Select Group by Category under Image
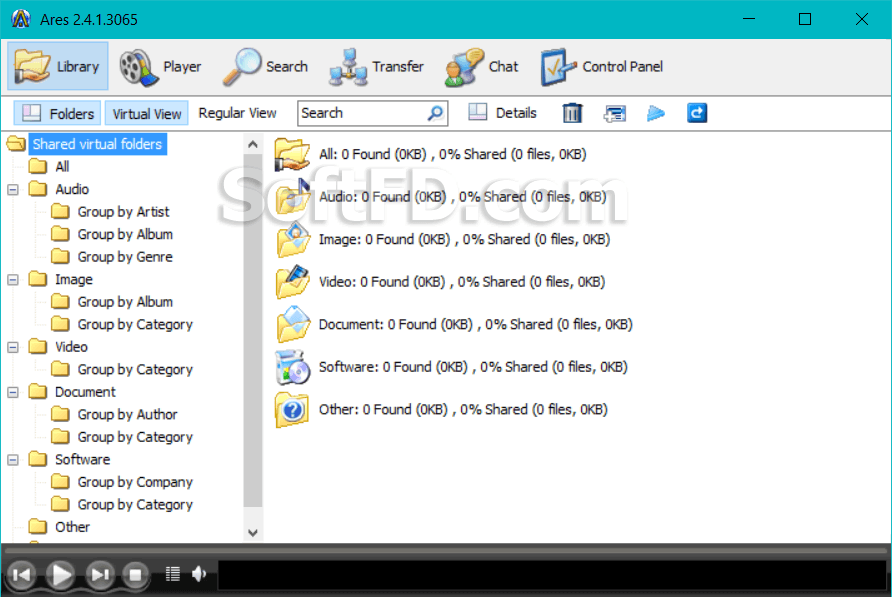The height and width of the screenshot is (597, 892). pyautogui.click(x=135, y=324)
